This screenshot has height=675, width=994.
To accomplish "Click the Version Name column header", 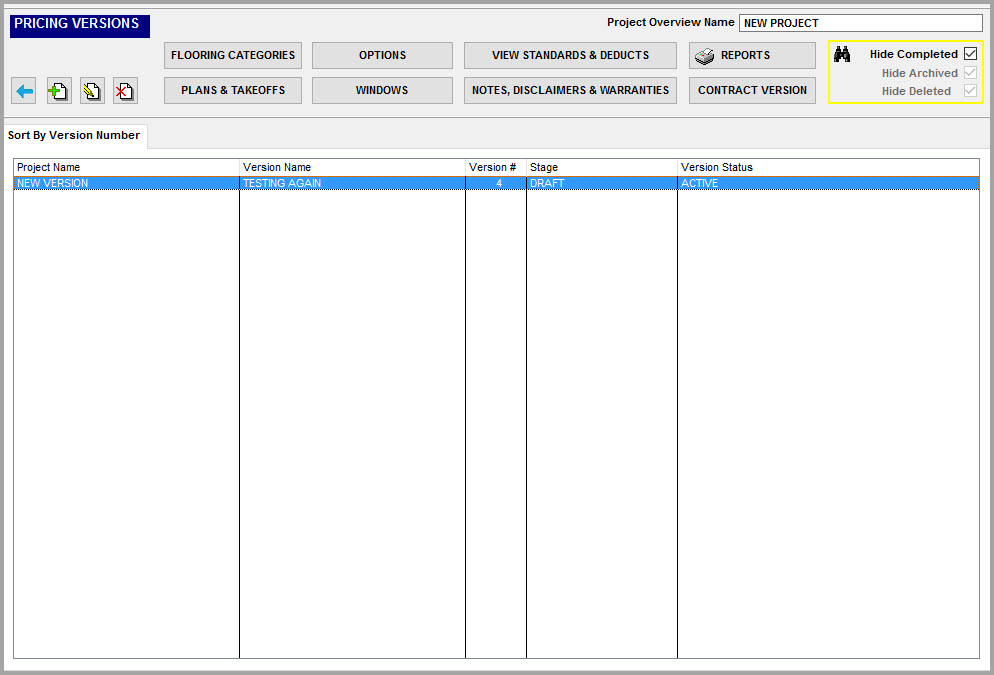I will click(x=352, y=167).
